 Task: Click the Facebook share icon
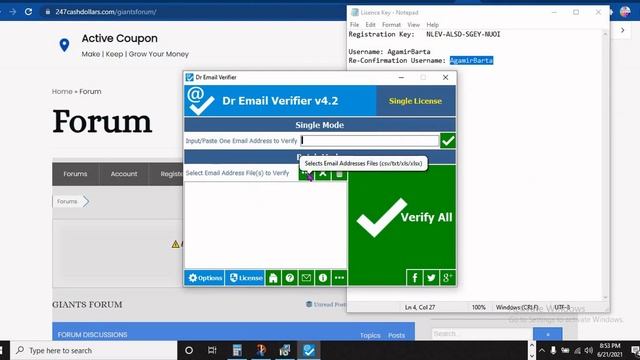[415, 278]
